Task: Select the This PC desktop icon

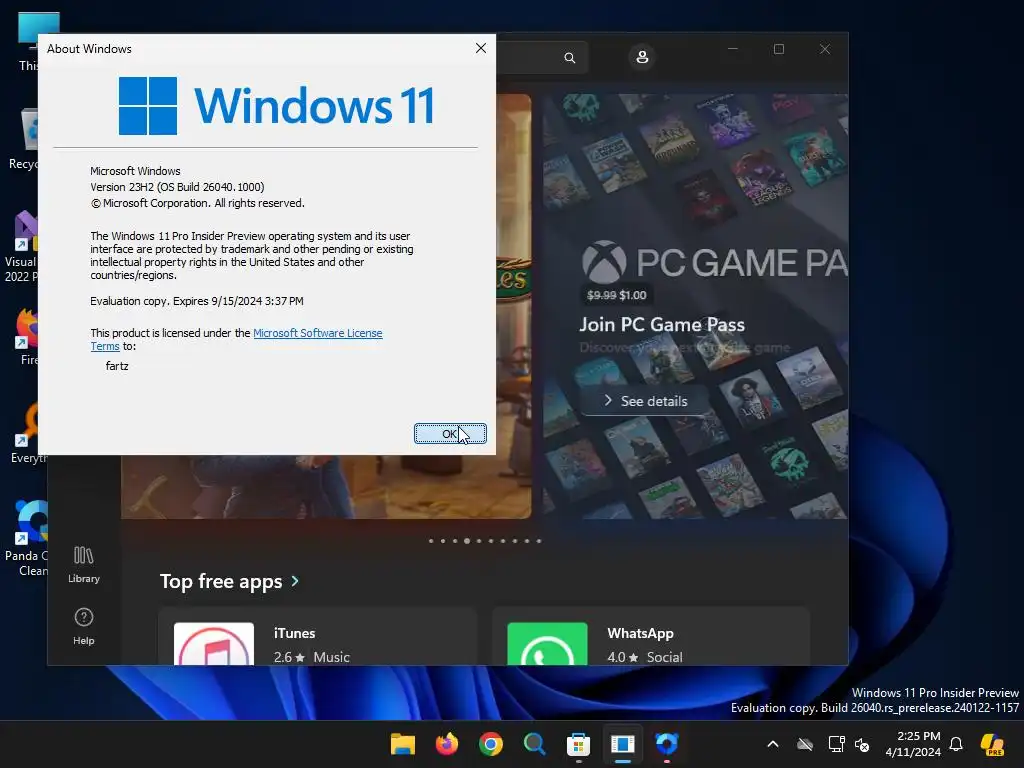Action: click(x=29, y=42)
